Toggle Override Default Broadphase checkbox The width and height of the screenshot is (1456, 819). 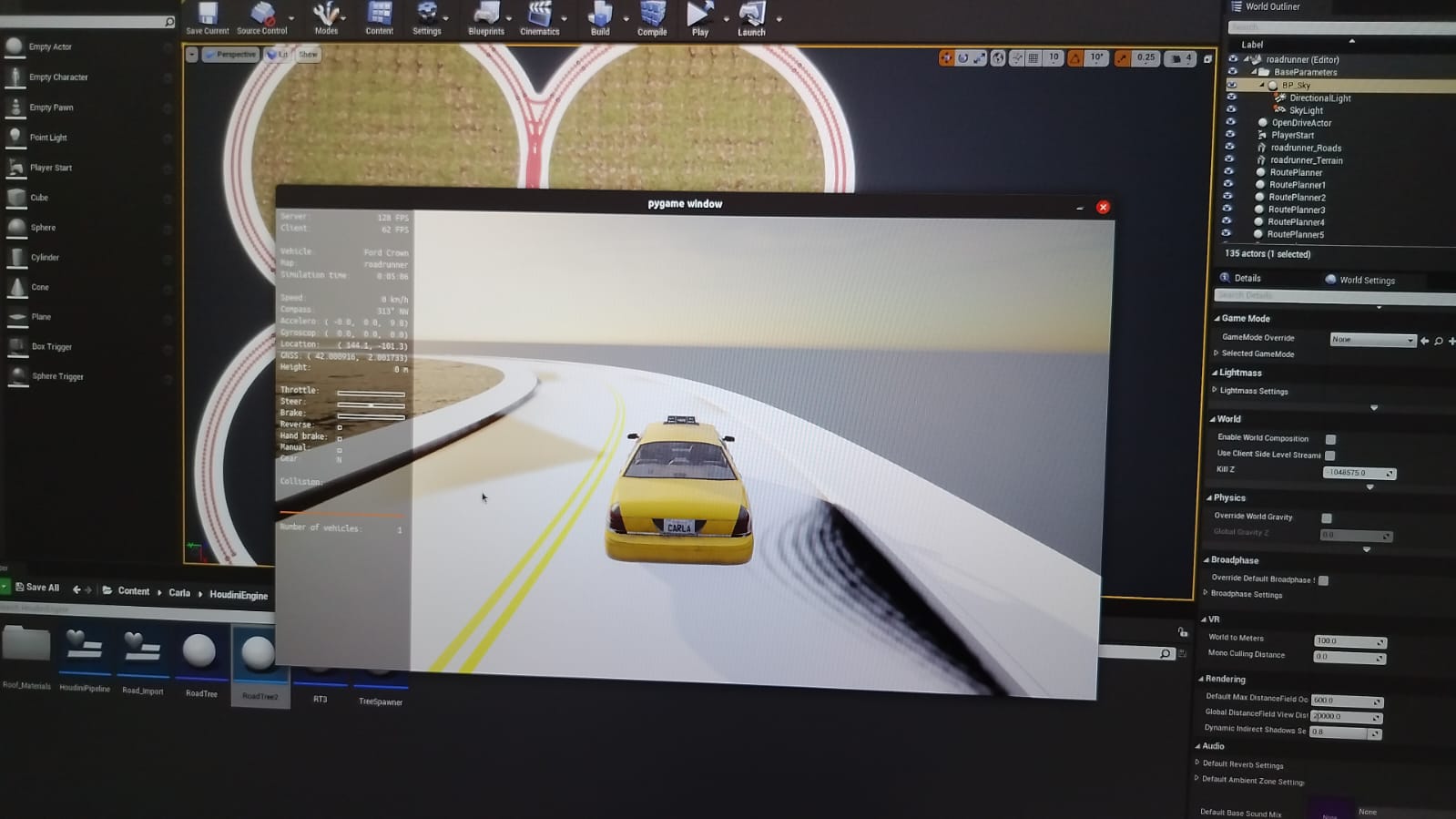[x=1323, y=580]
